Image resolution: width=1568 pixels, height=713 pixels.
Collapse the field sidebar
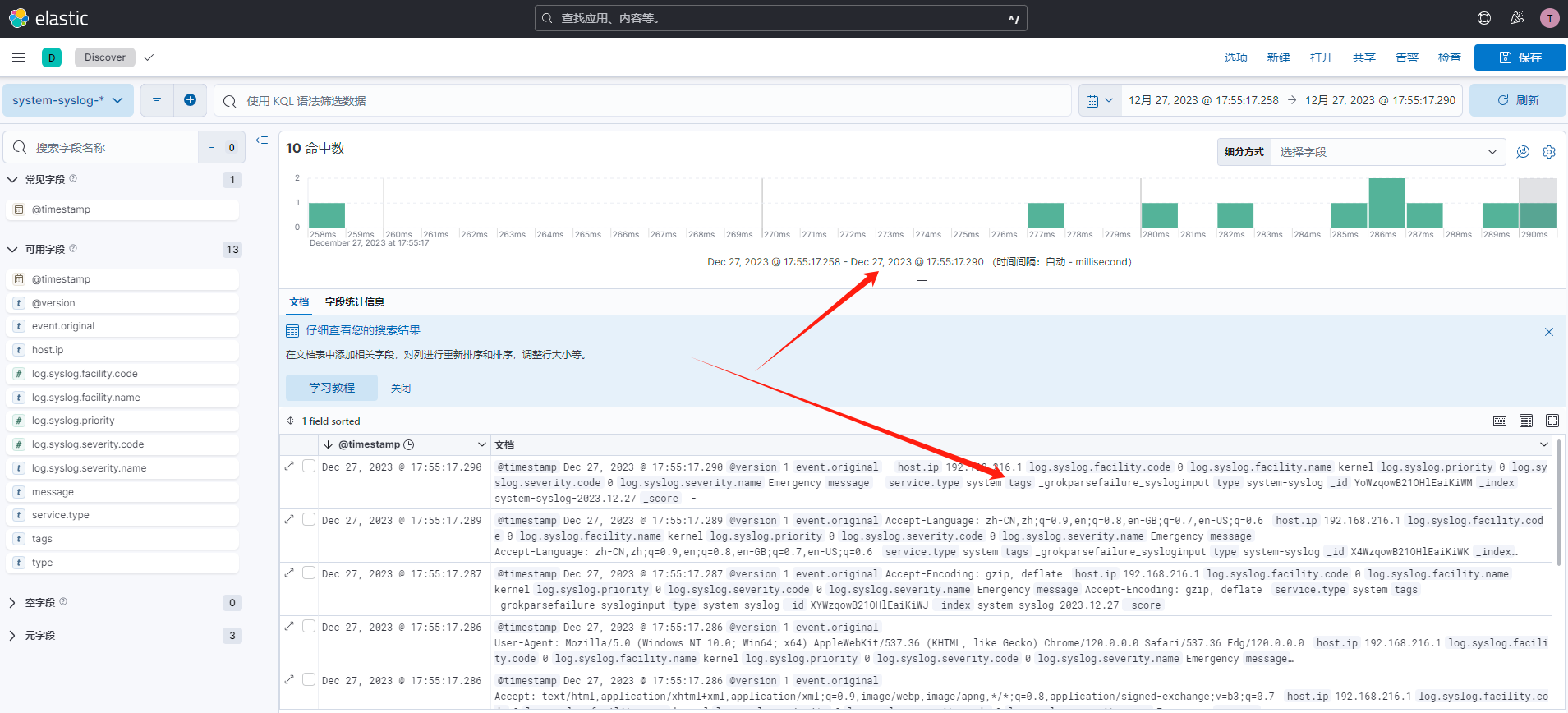tap(262, 140)
